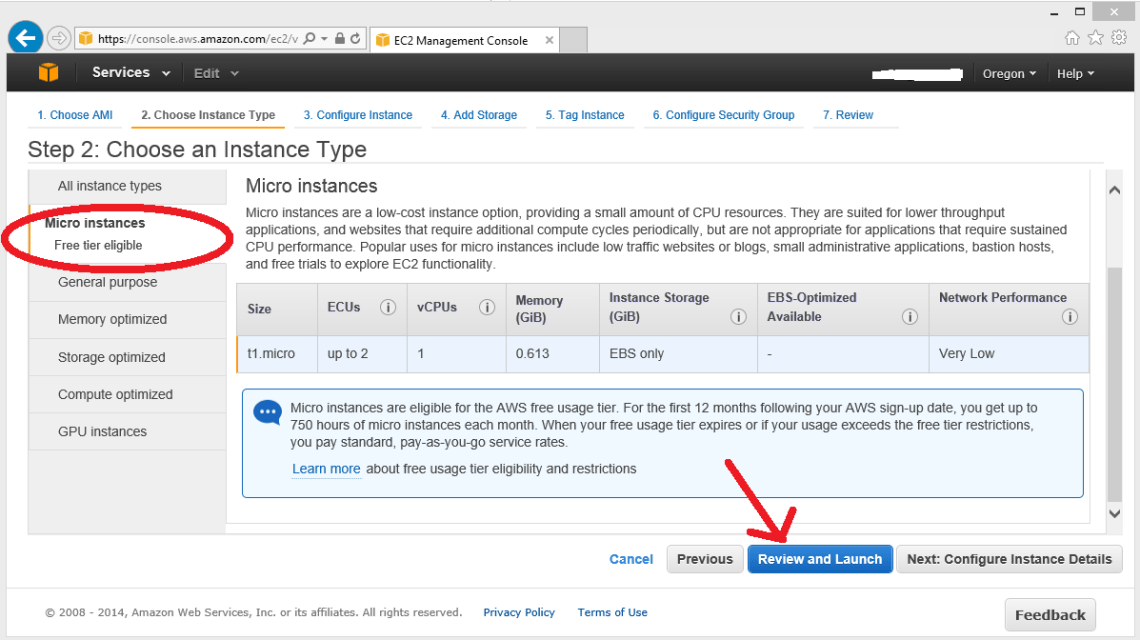Click the padlock security icon in address bar
The height and width of the screenshot is (640, 1140).
tap(340, 39)
